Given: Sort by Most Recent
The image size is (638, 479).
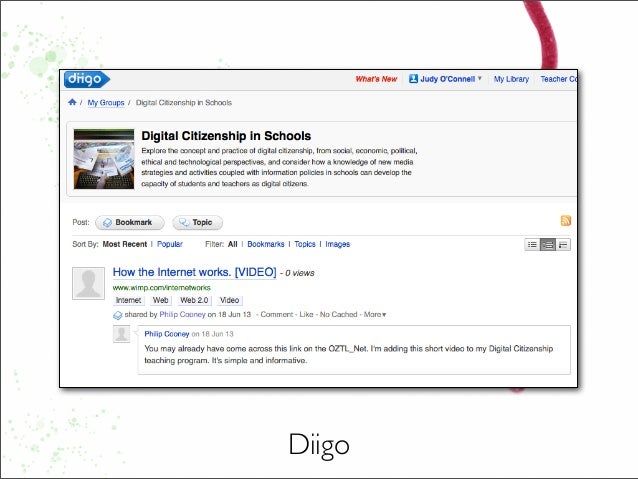Looking at the screenshot, I should click(x=125, y=244).
